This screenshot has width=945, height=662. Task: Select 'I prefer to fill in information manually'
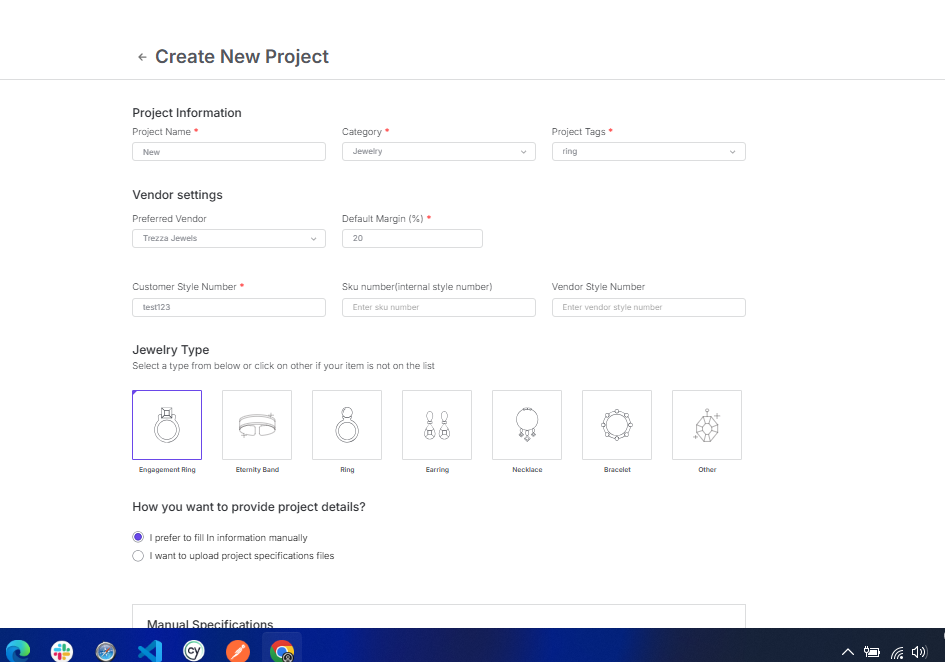coord(138,538)
